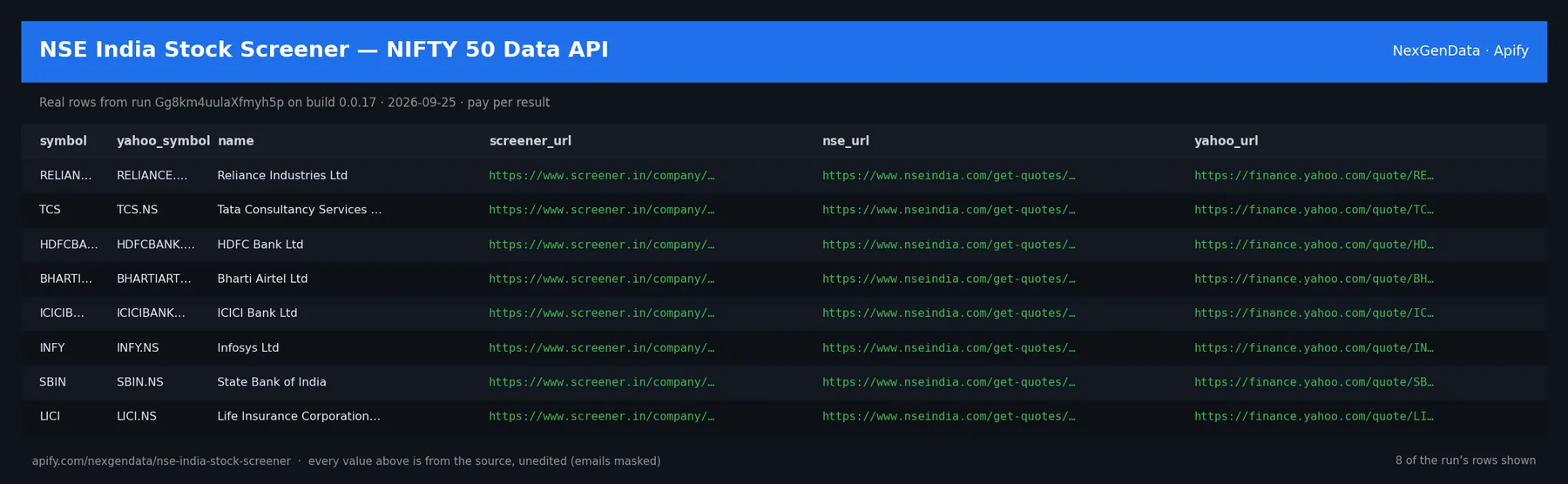Select the INFY.NS yahoo symbol cell
The height and width of the screenshot is (484, 1568).
click(x=138, y=347)
